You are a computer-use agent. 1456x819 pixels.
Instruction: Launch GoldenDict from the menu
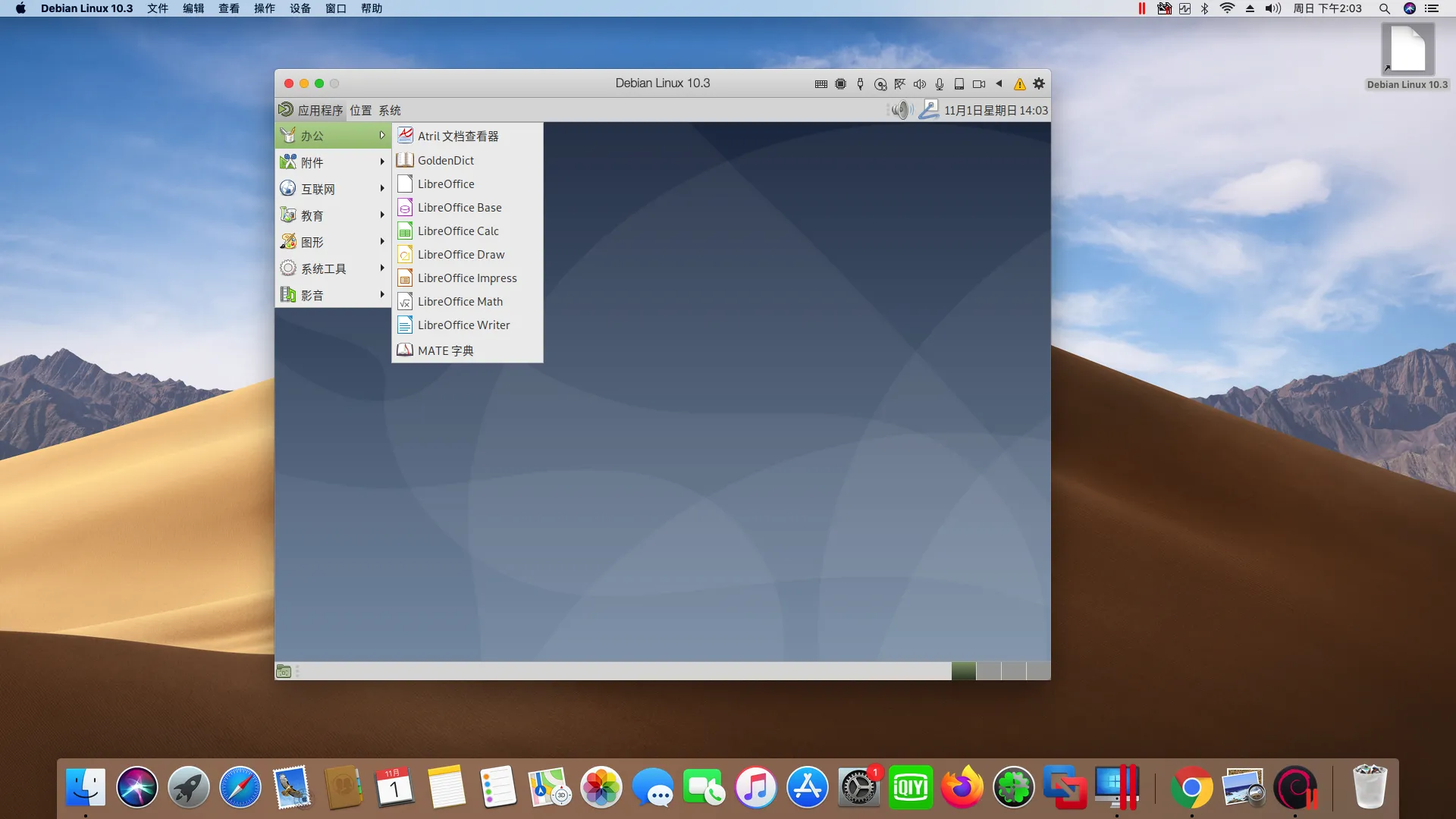[467, 160]
